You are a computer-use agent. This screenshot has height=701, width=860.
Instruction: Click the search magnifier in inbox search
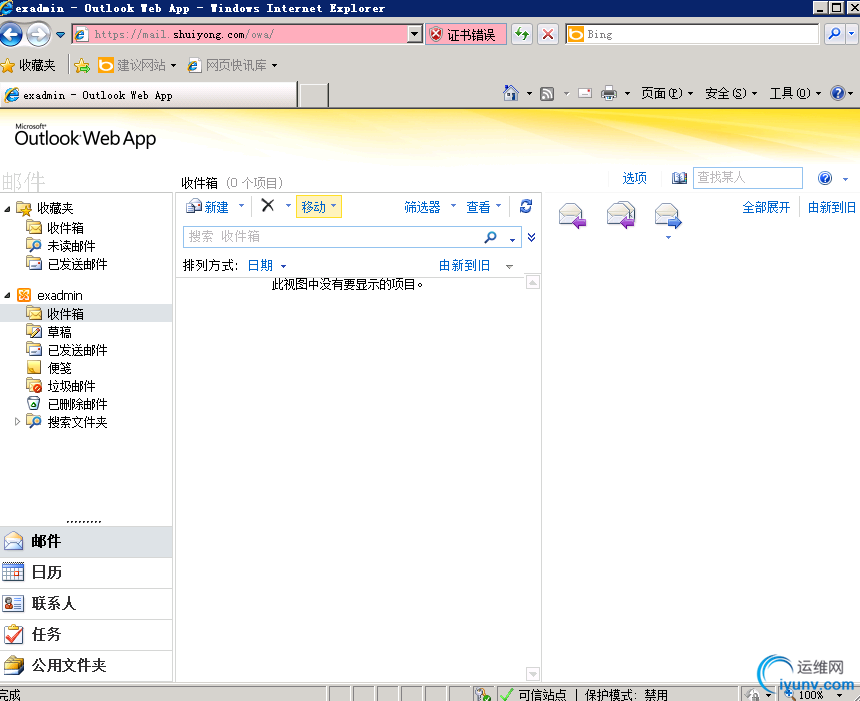click(490, 237)
